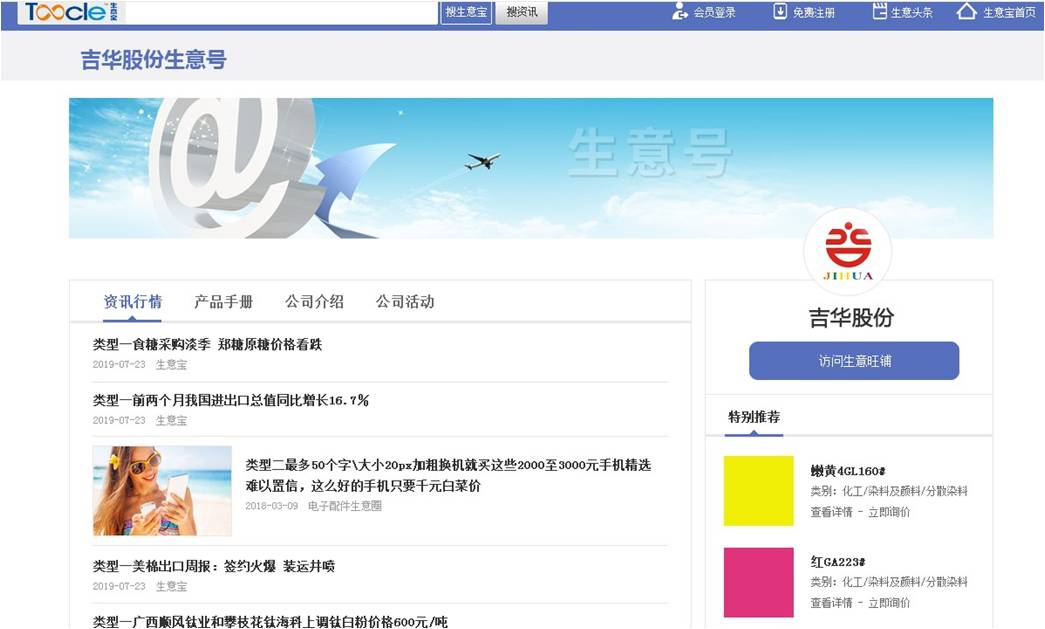
Task: Click the 吉华股份生意号 page title
Action: 154,59
